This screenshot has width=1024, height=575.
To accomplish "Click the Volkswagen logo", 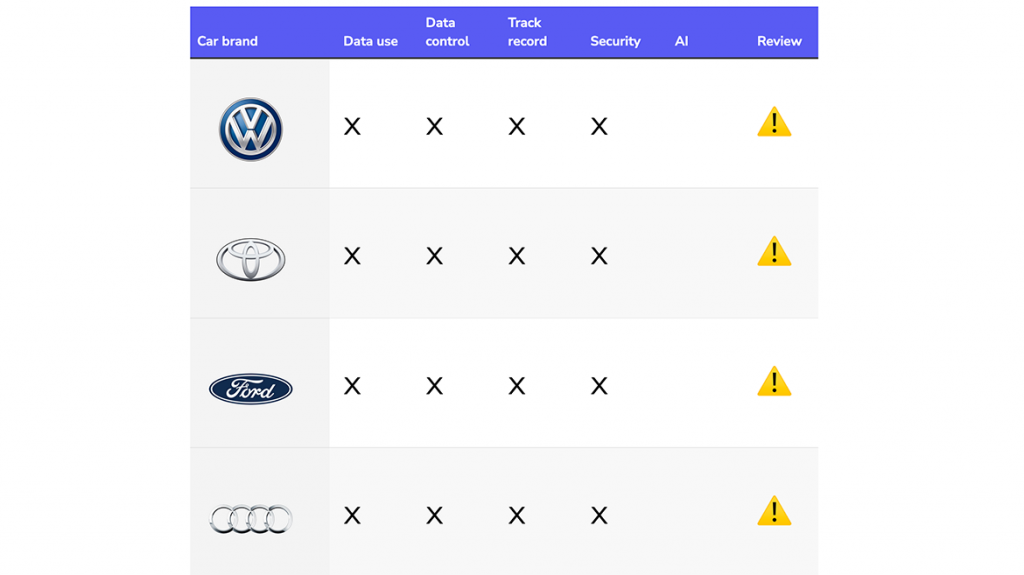I will point(251,129).
